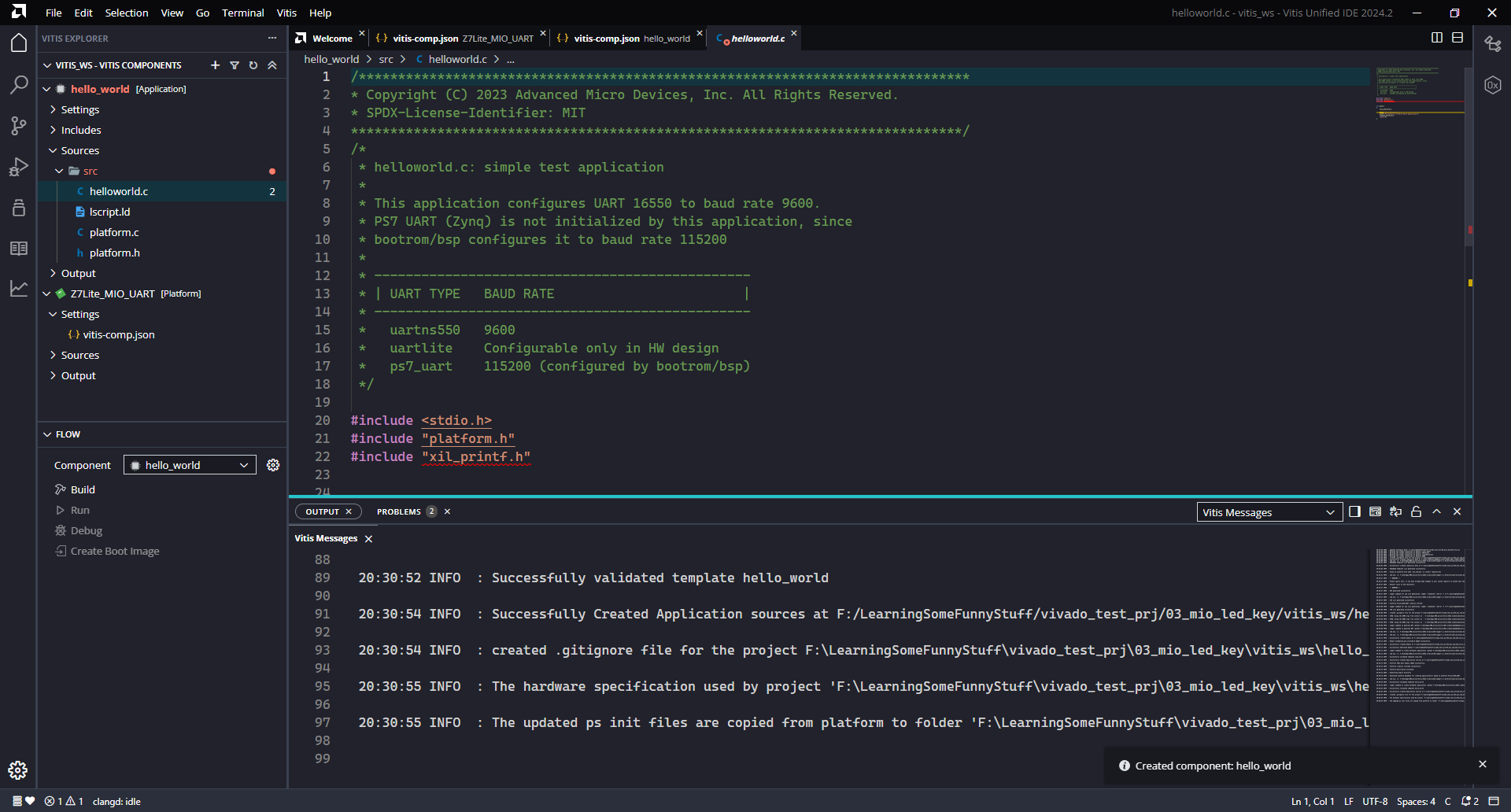Dismiss the 'Created component: hello_world' notification
Viewport: 1511px width, 812px height.
[1483, 764]
